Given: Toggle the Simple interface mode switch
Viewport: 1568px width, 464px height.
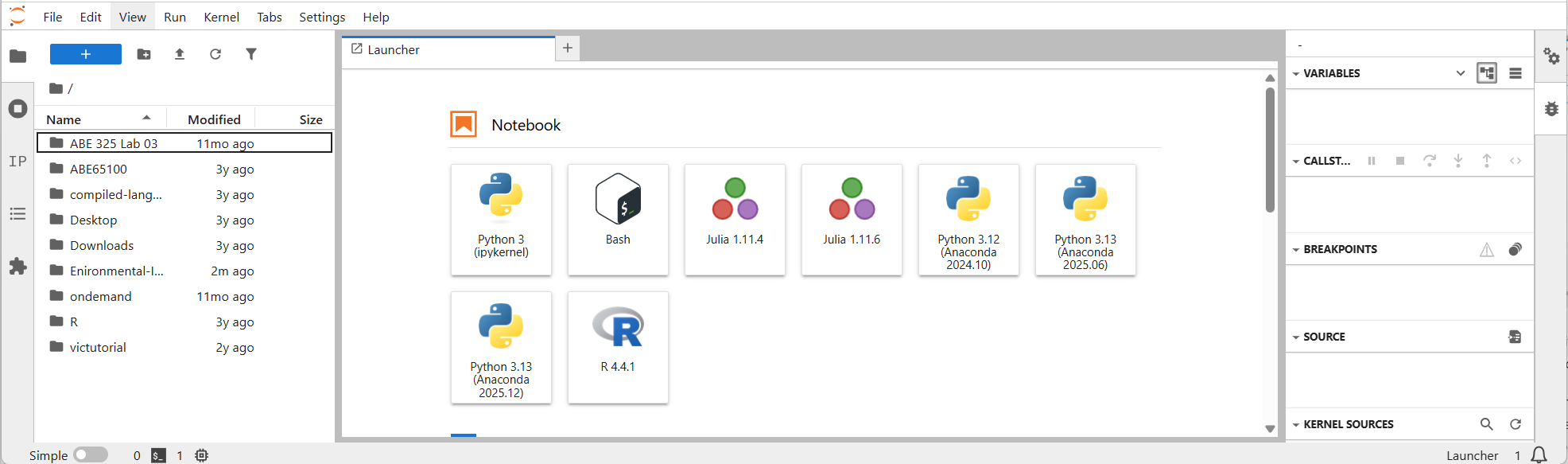Looking at the screenshot, I should click(91, 455).
